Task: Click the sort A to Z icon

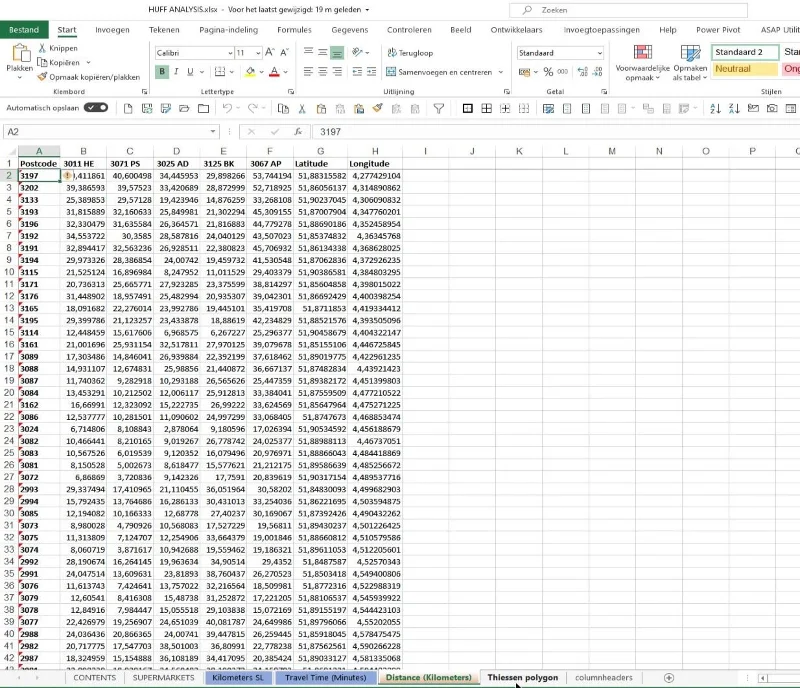Action: (715, 108)
